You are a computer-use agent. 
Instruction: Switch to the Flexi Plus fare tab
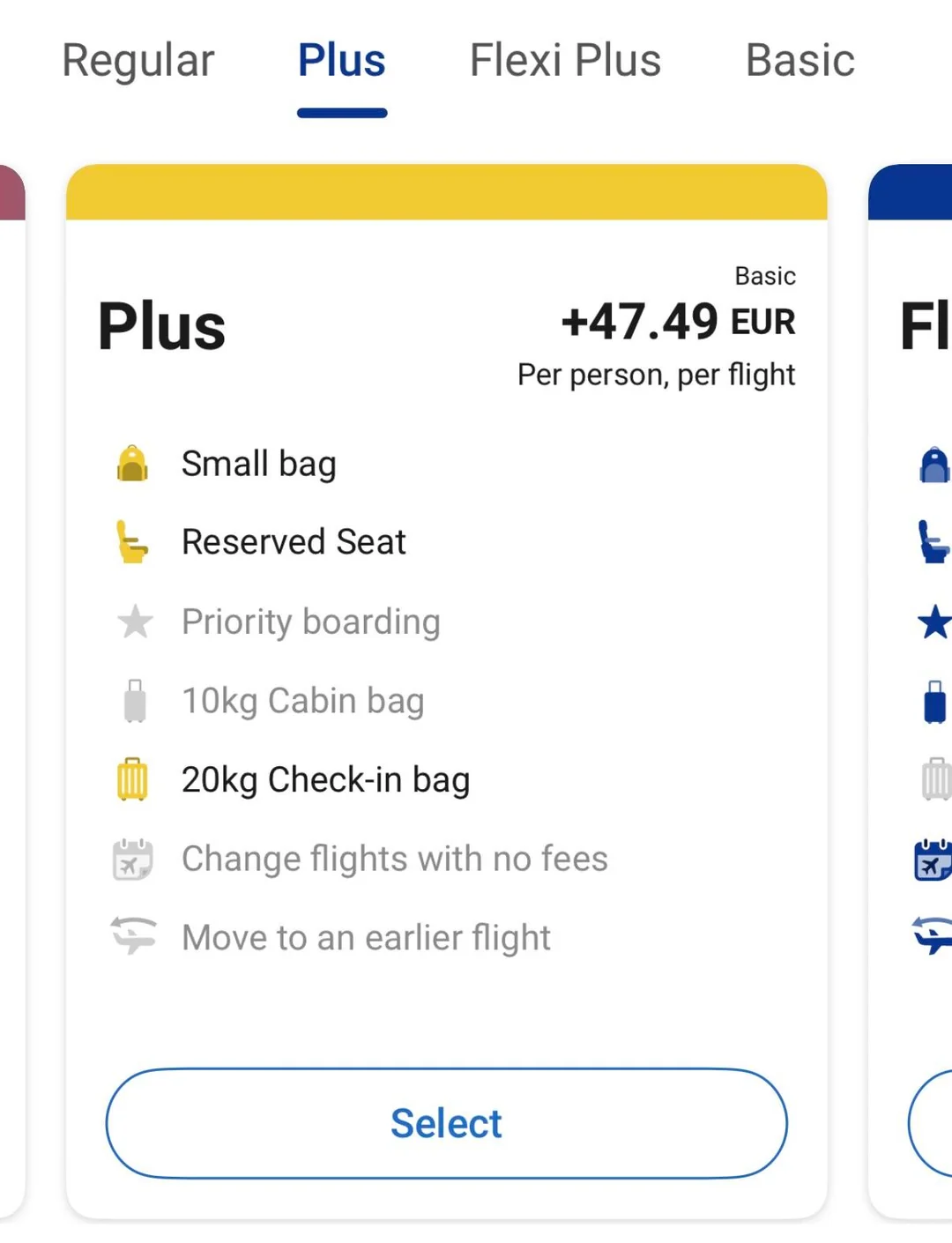pos(565,61)
